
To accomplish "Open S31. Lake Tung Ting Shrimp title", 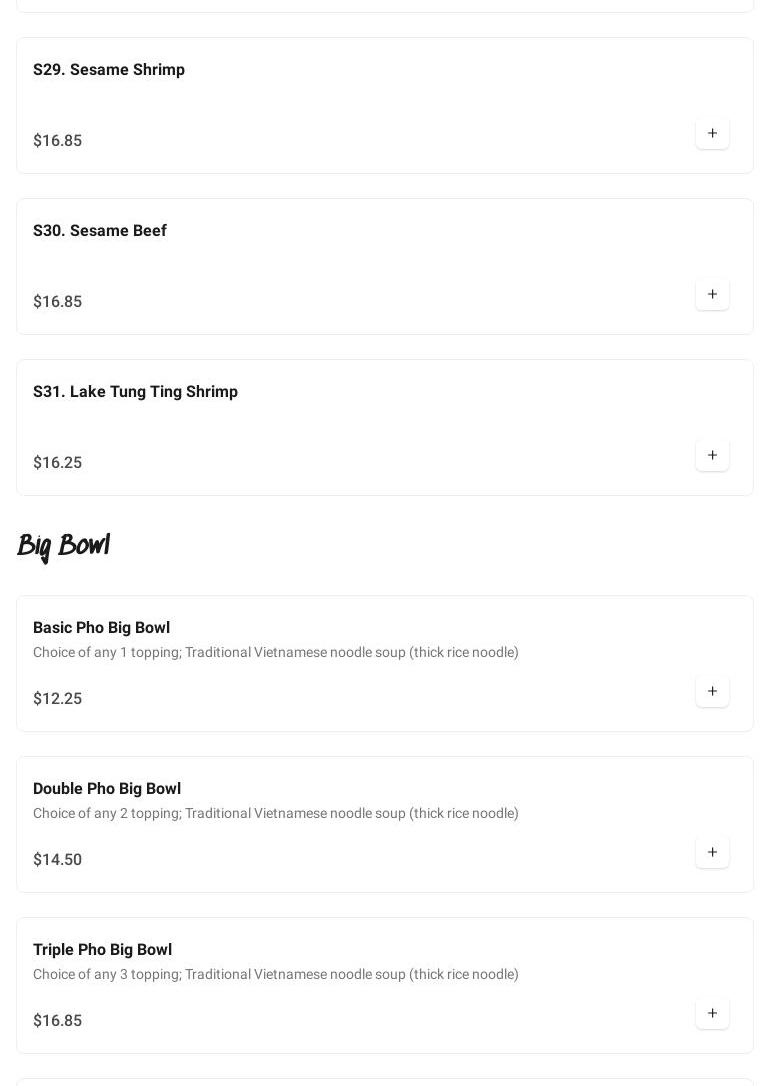I will point(135,392).
